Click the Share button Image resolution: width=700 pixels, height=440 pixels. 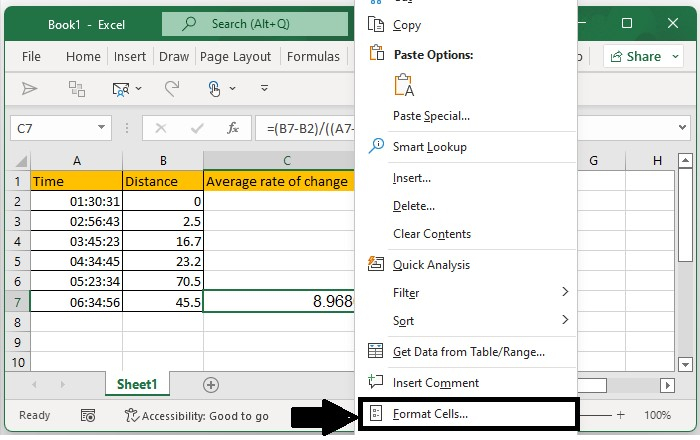(x=636, y=57)
